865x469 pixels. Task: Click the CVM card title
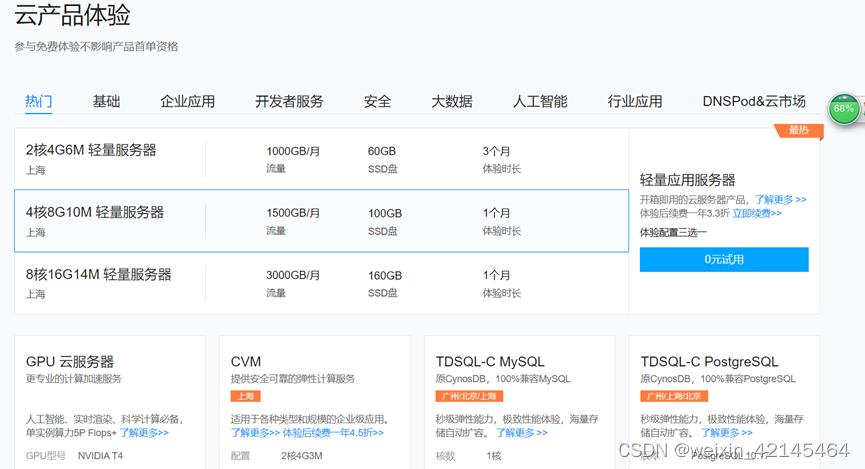click(245, 362)
